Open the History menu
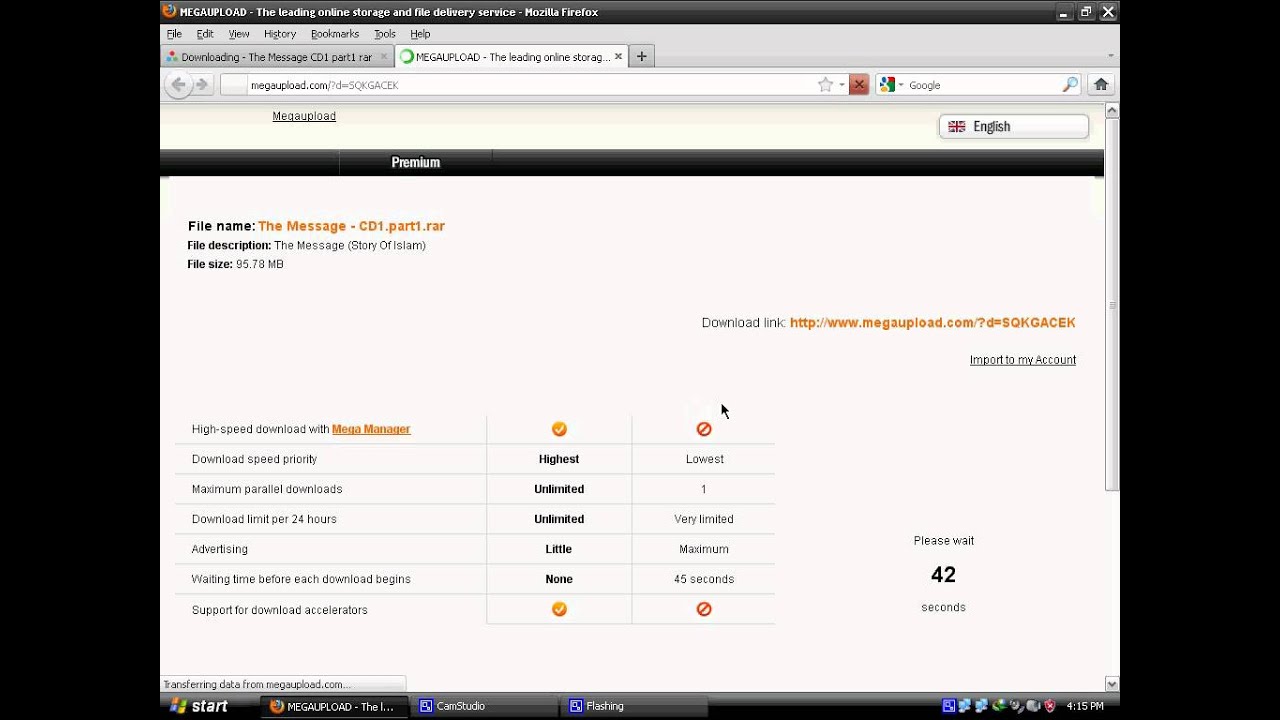 pos(280,34)
